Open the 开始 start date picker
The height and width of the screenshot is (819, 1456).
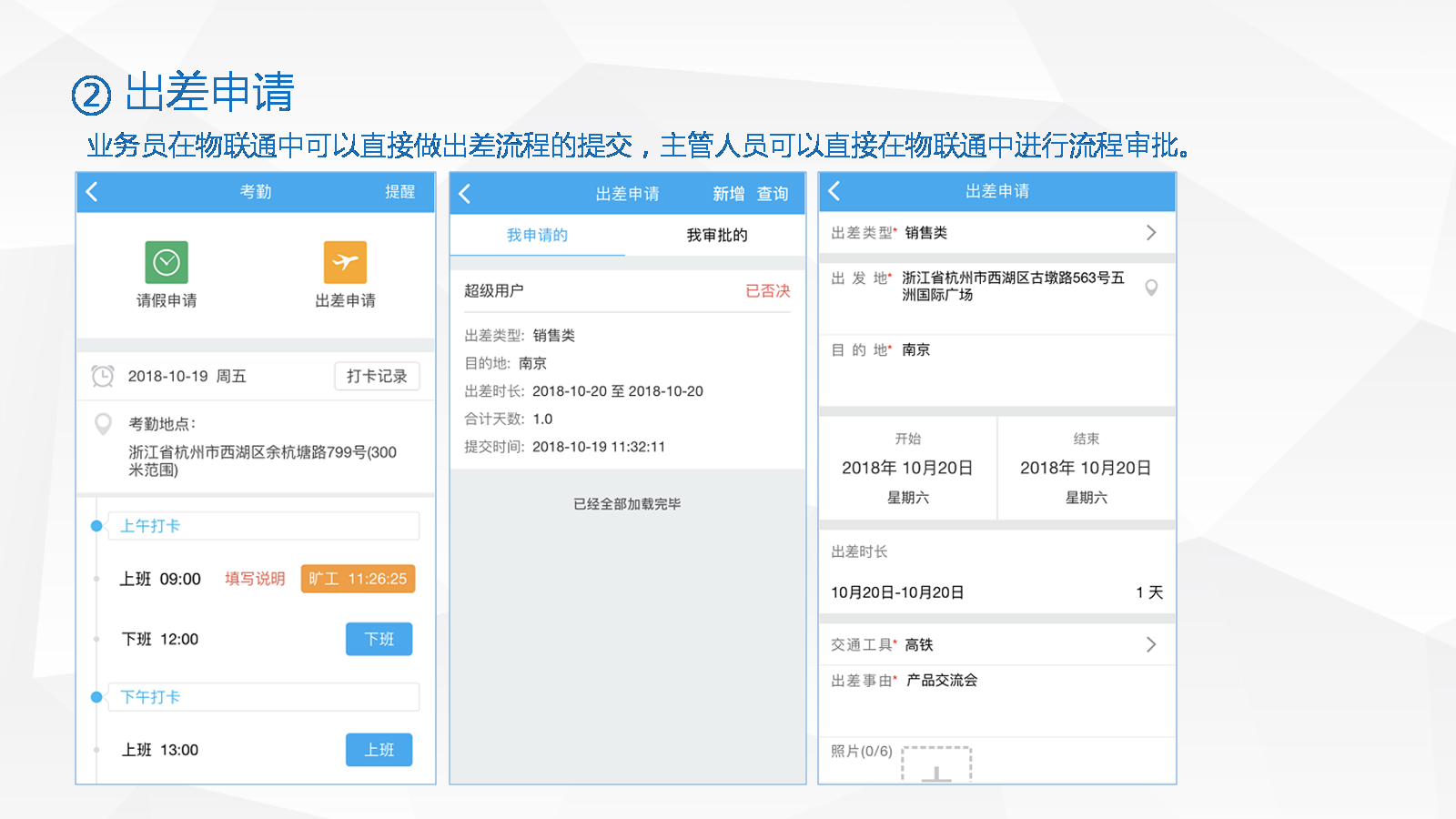pos(907,468)
